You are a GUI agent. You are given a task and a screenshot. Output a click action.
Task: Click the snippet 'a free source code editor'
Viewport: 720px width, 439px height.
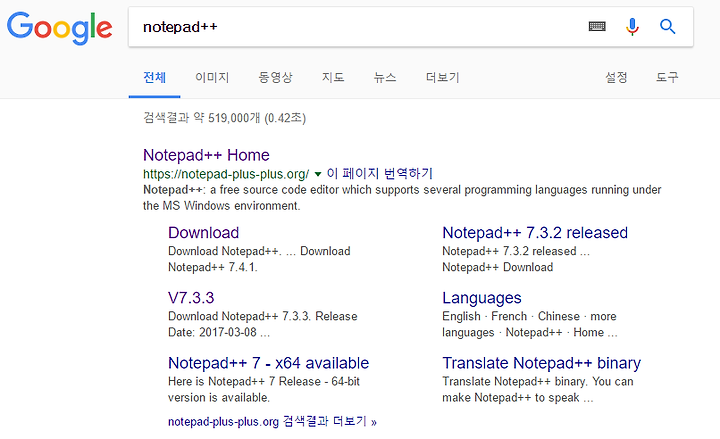(x=274, y=190)
